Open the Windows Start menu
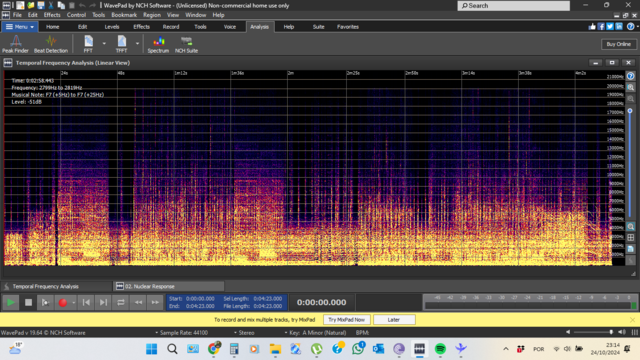 pyautogui.click(x=152, y=349)
